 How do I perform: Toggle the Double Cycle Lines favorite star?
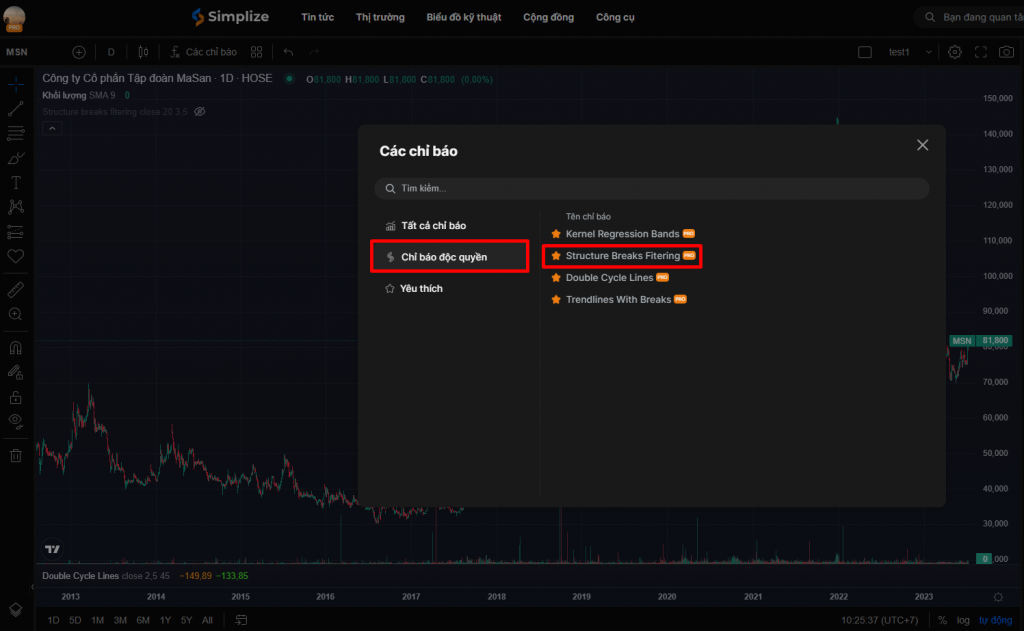click(556, 278)
